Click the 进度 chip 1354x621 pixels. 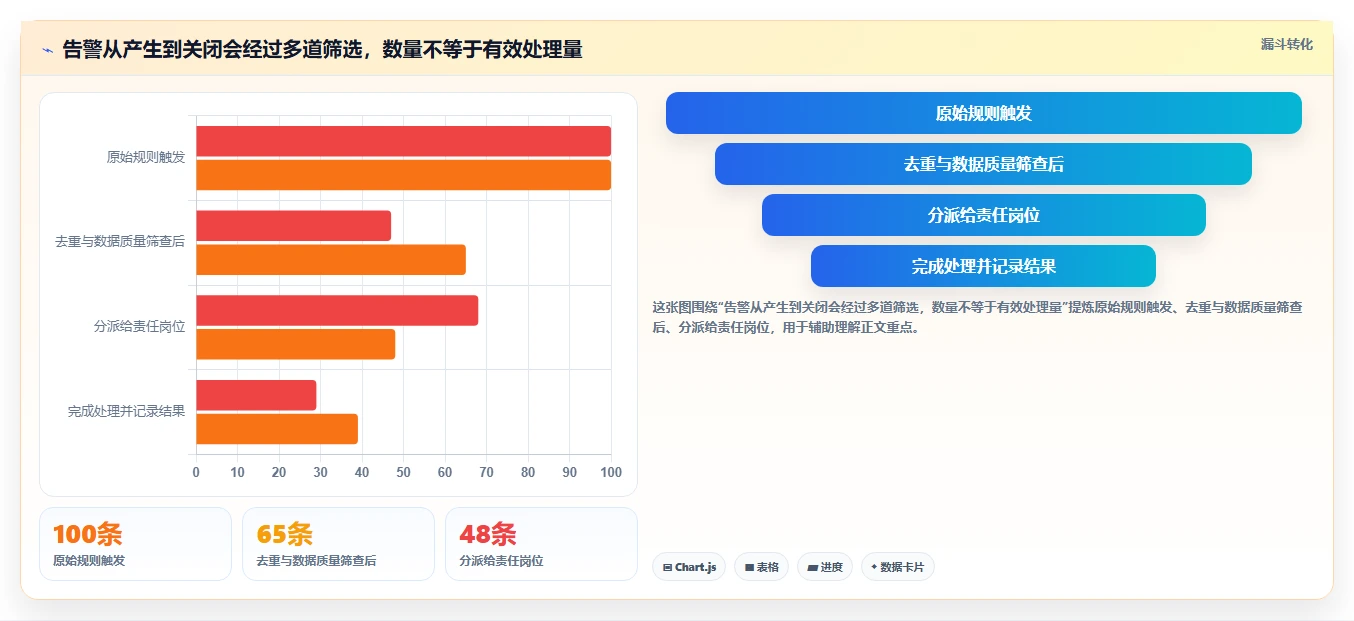(825, 567)
